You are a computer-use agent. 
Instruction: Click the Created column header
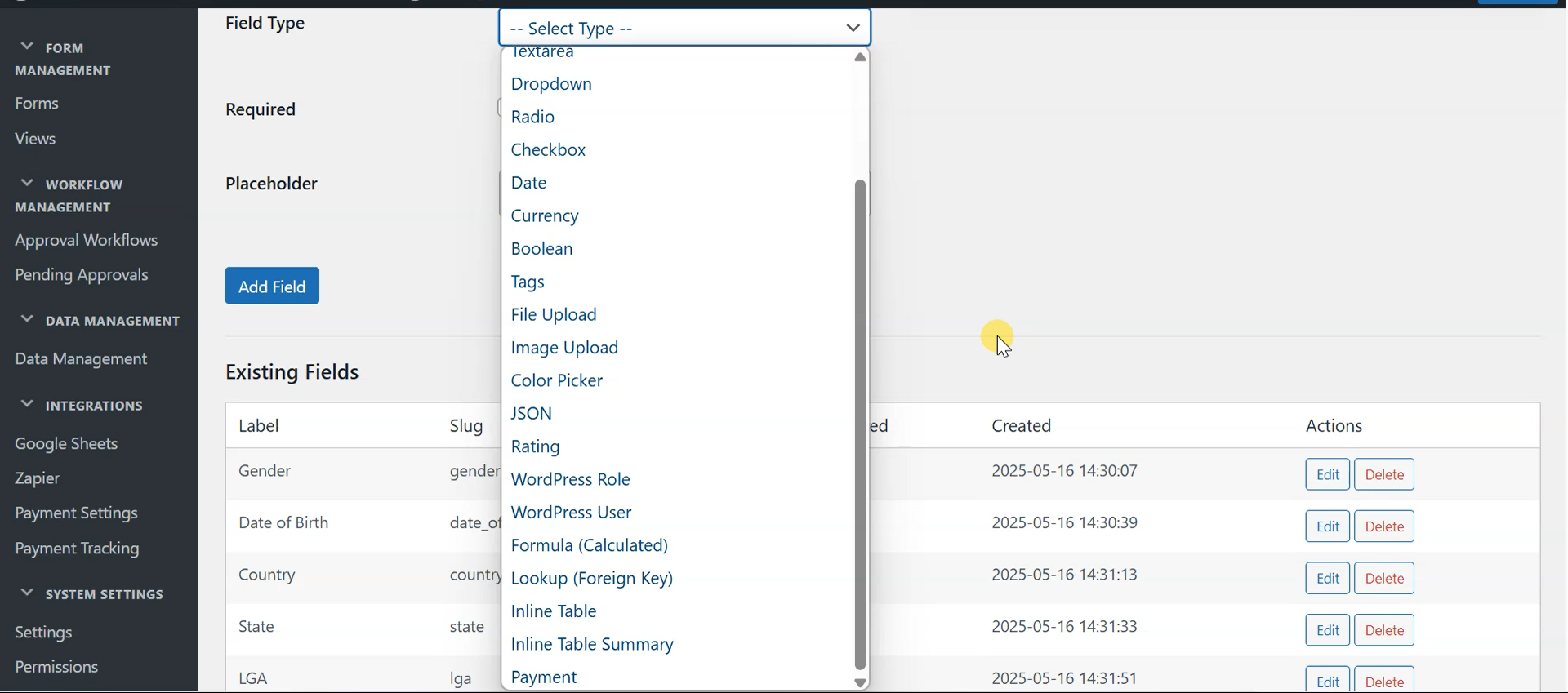click(1022, 426)
